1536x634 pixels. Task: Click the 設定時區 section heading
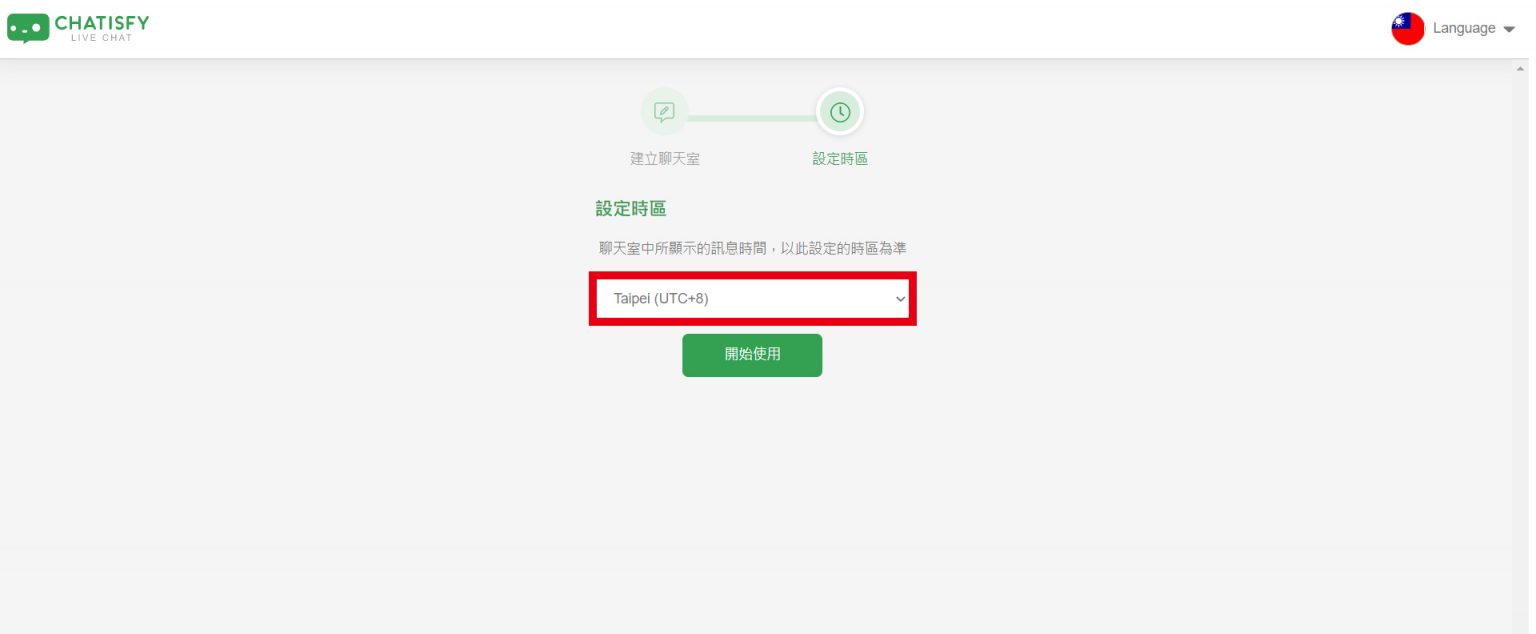pos(631,209)
